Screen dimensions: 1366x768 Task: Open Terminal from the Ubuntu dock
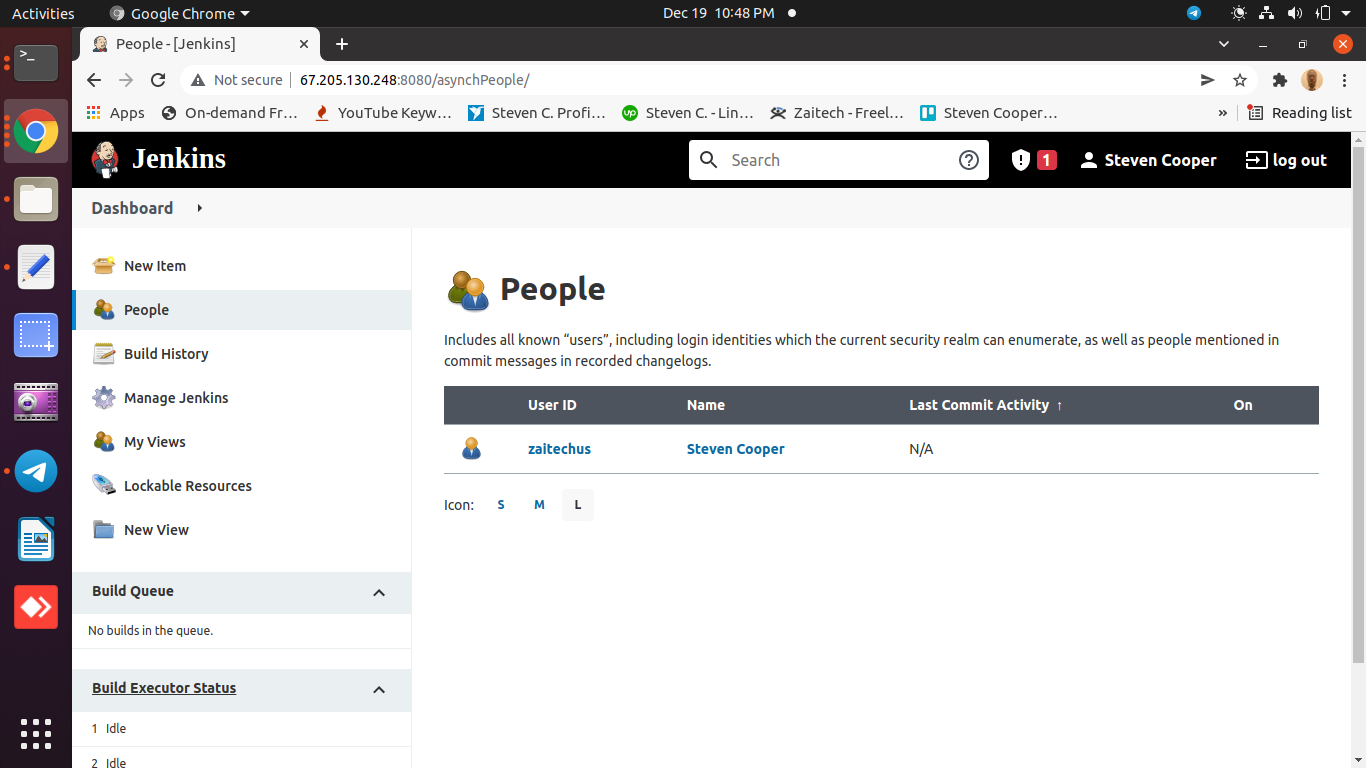click(x=36, y=63)
